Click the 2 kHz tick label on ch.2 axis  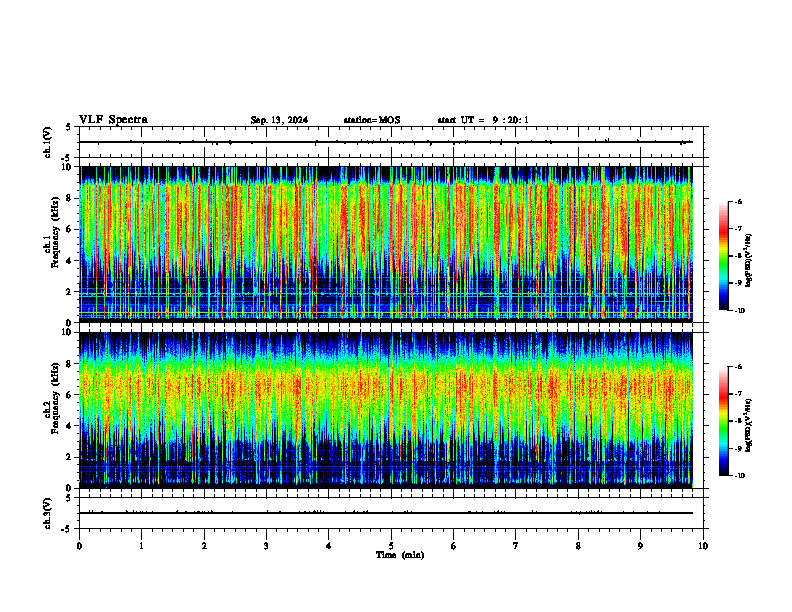tap(69, 457)
